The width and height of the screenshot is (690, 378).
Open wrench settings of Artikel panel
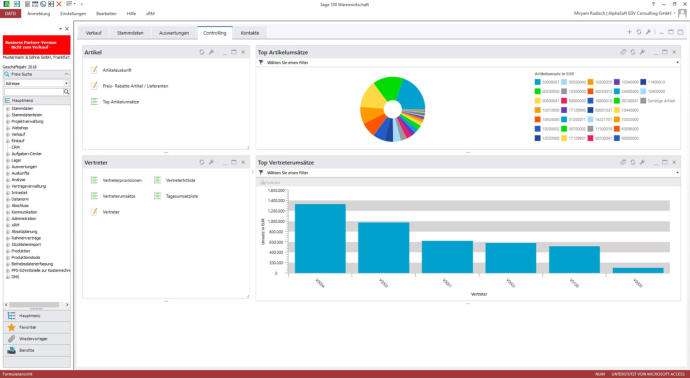[x=211, y=52]
